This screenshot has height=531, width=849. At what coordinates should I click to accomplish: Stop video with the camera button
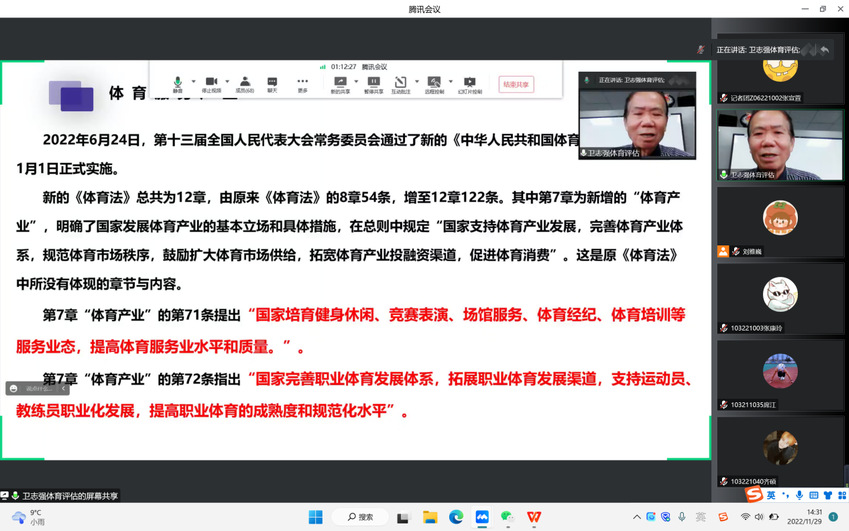point(211,83)
